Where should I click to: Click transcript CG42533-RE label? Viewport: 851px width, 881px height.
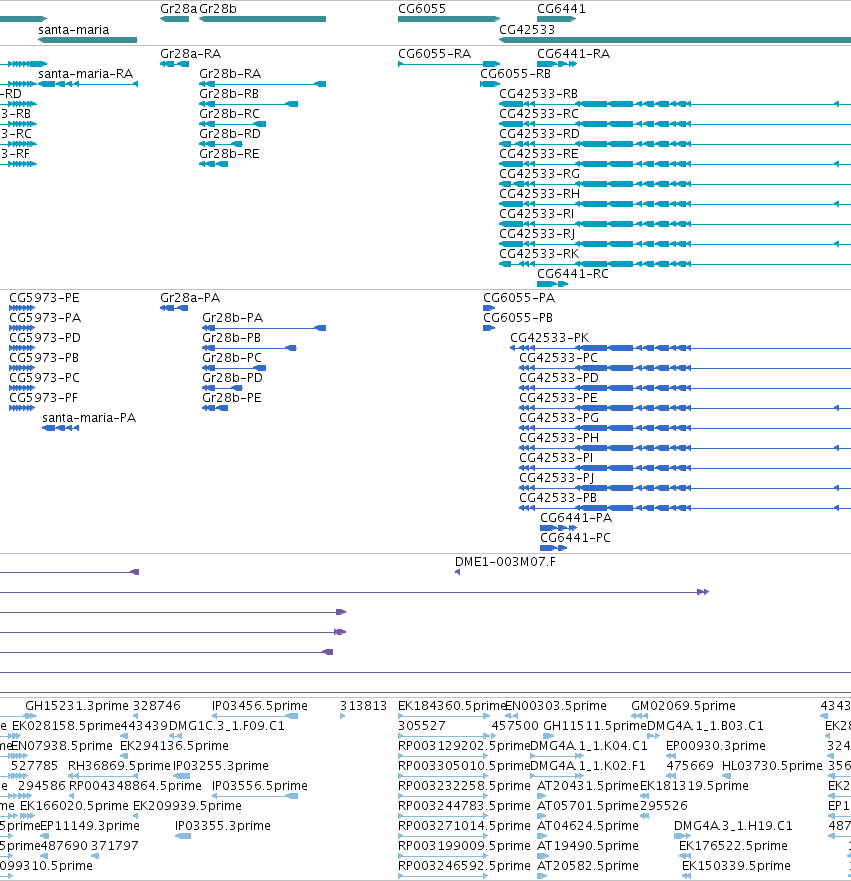[539, 154]
